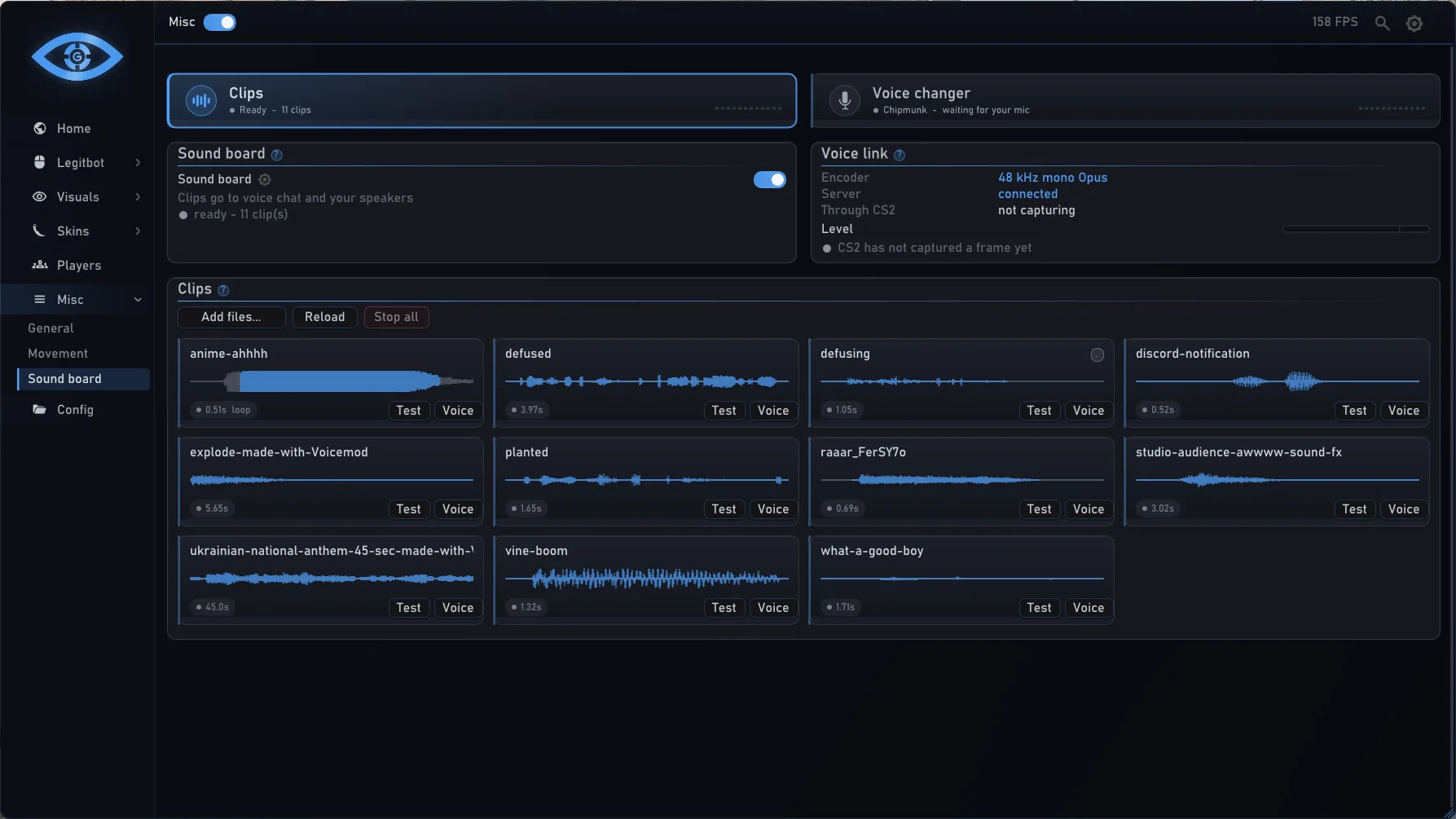Test the defused clip

point(724,411)
